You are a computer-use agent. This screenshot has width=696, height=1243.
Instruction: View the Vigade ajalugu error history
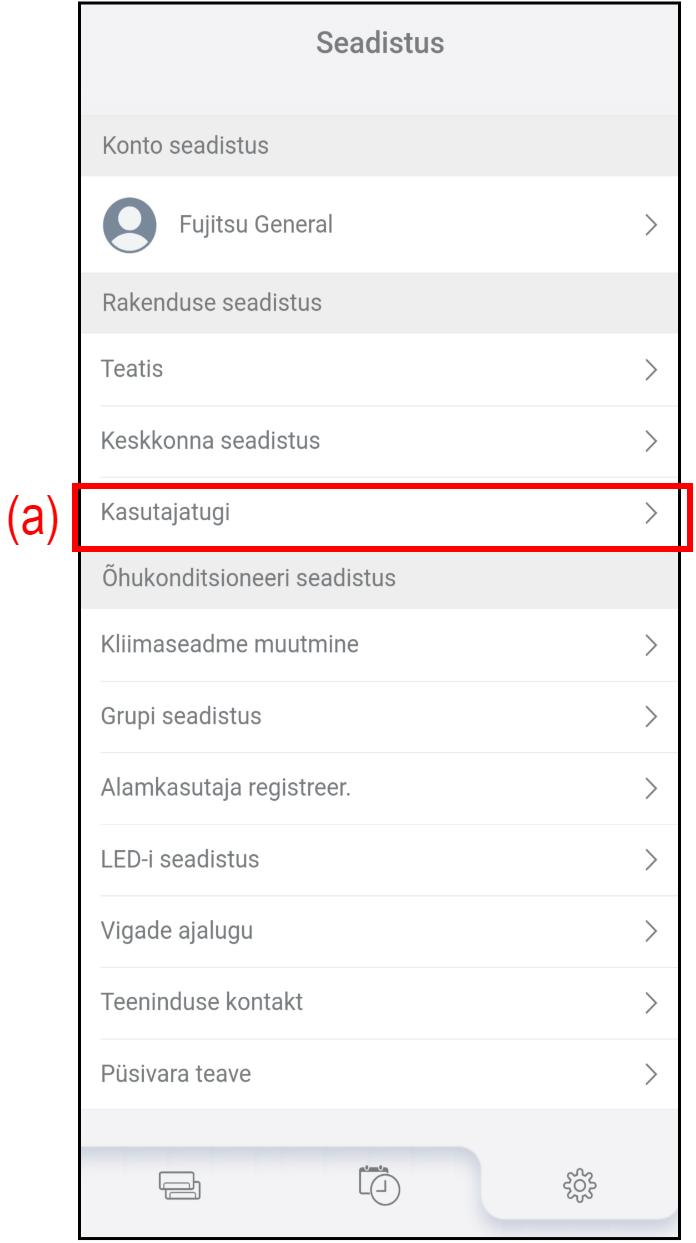(177, 931)
